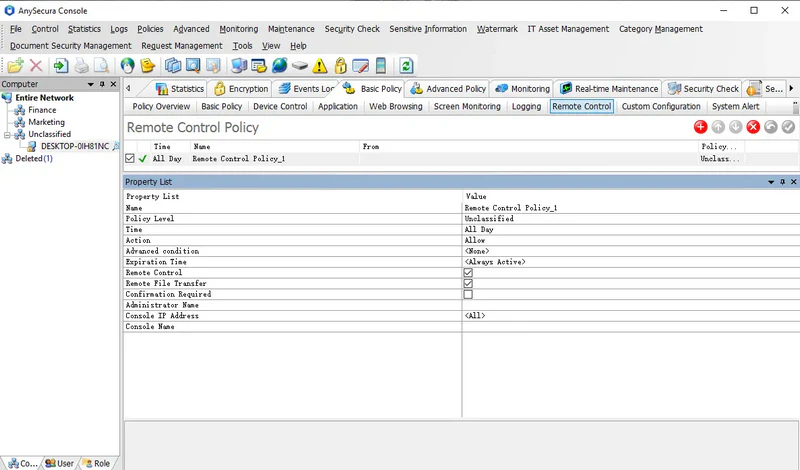Click the print preview magnifier page icon
This screenshot has width=800, height=470.
pos(102,66)
